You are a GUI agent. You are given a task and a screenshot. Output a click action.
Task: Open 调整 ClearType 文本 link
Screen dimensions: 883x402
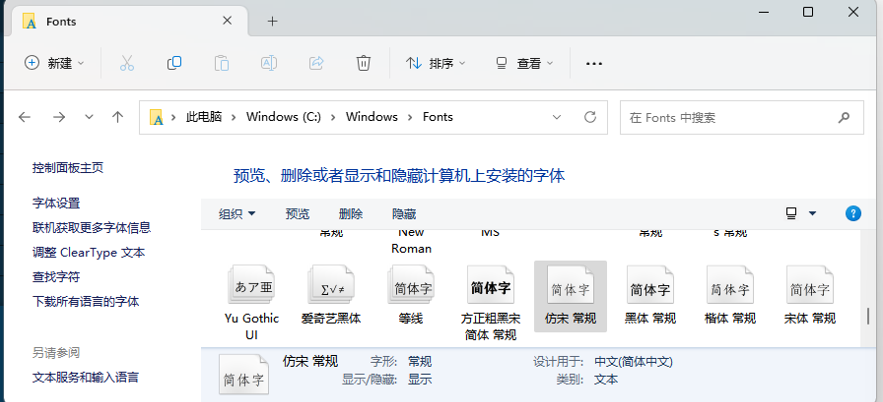pos(89,253)
